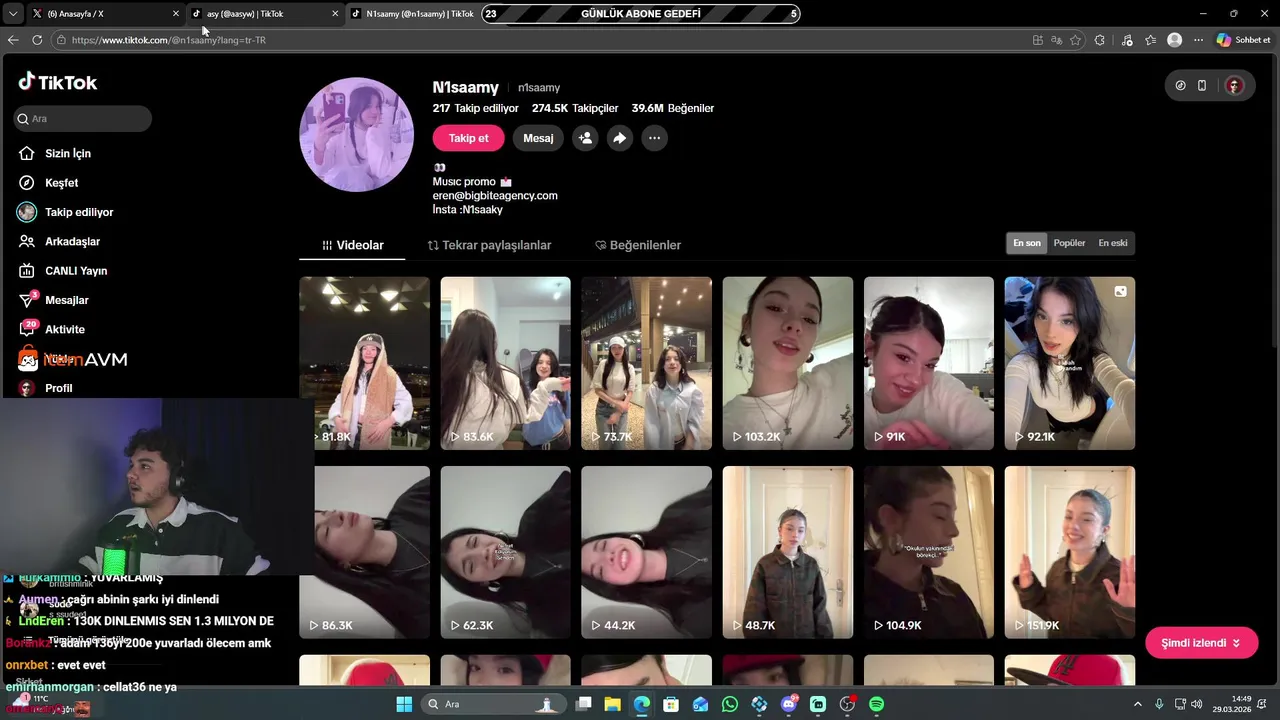
Task: Show hidden system tray icons
Action: [x=1138, y=704]
